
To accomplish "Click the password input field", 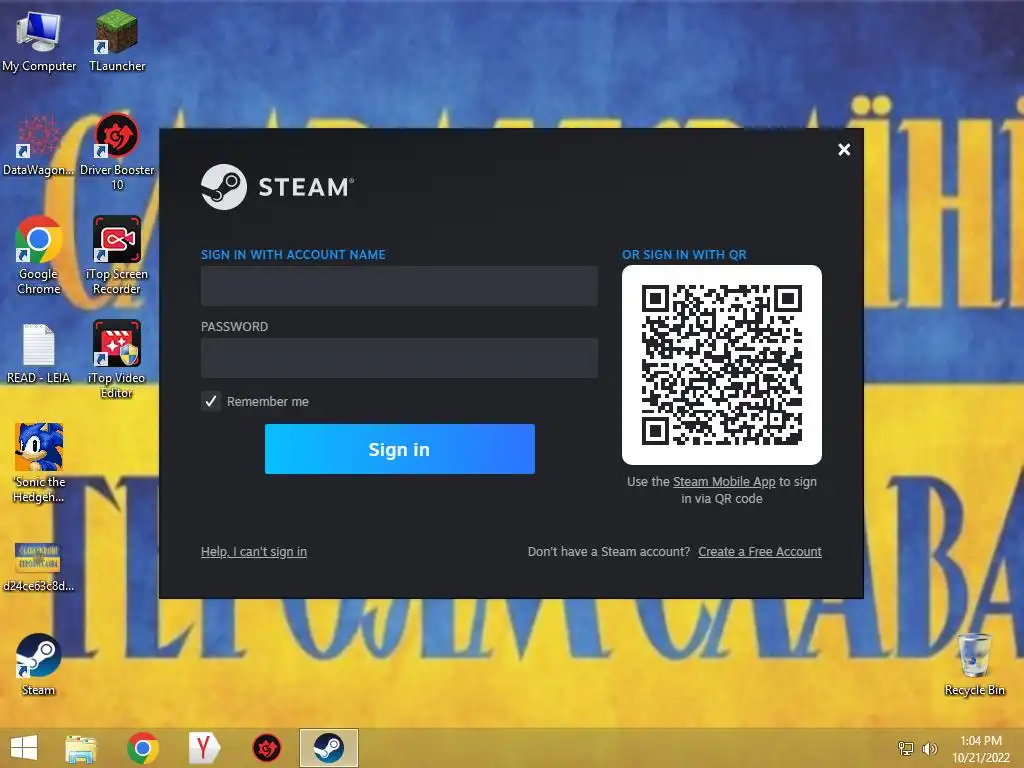I will (399, 358).
